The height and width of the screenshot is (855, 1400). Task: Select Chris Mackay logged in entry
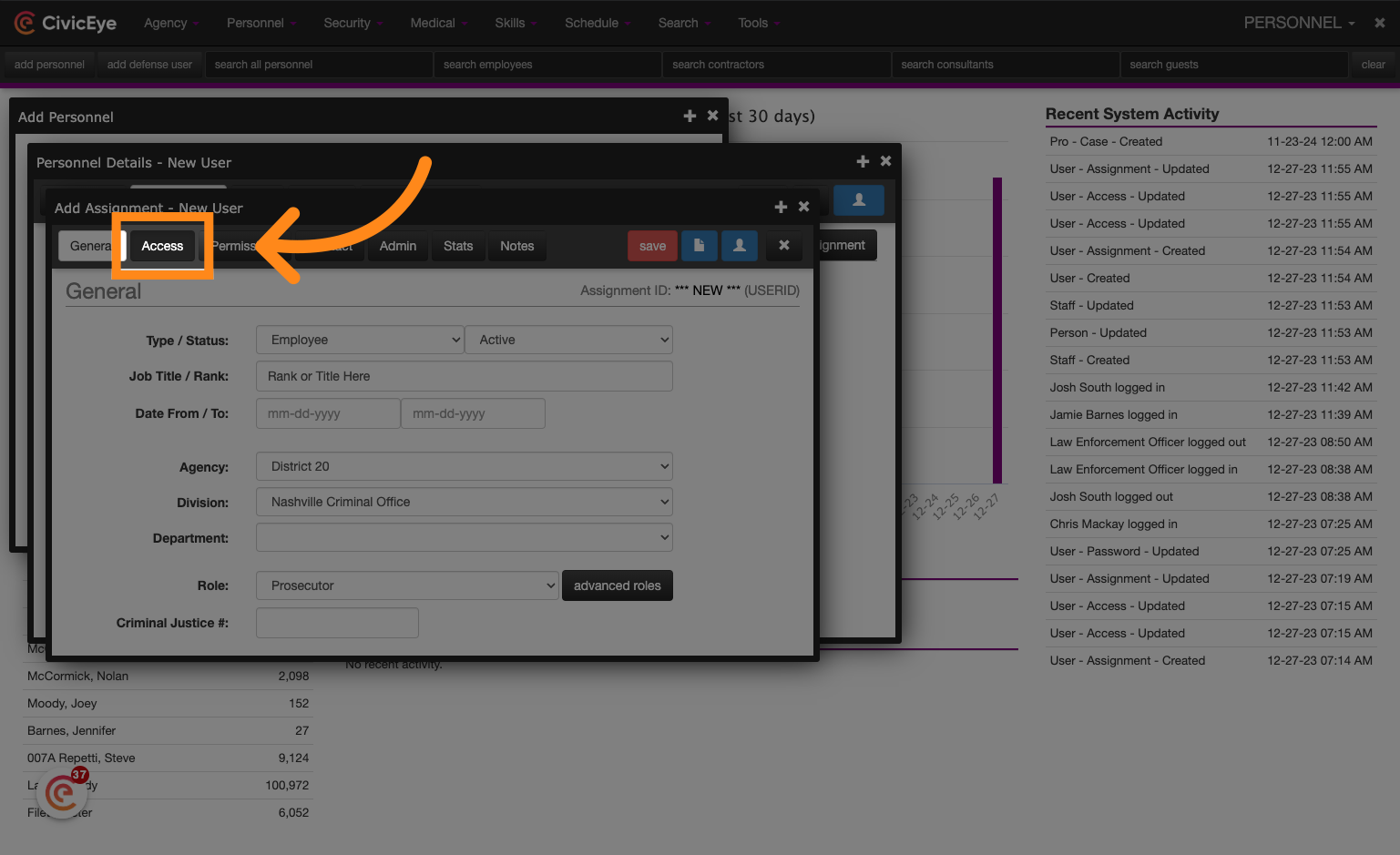point(1211,524)
